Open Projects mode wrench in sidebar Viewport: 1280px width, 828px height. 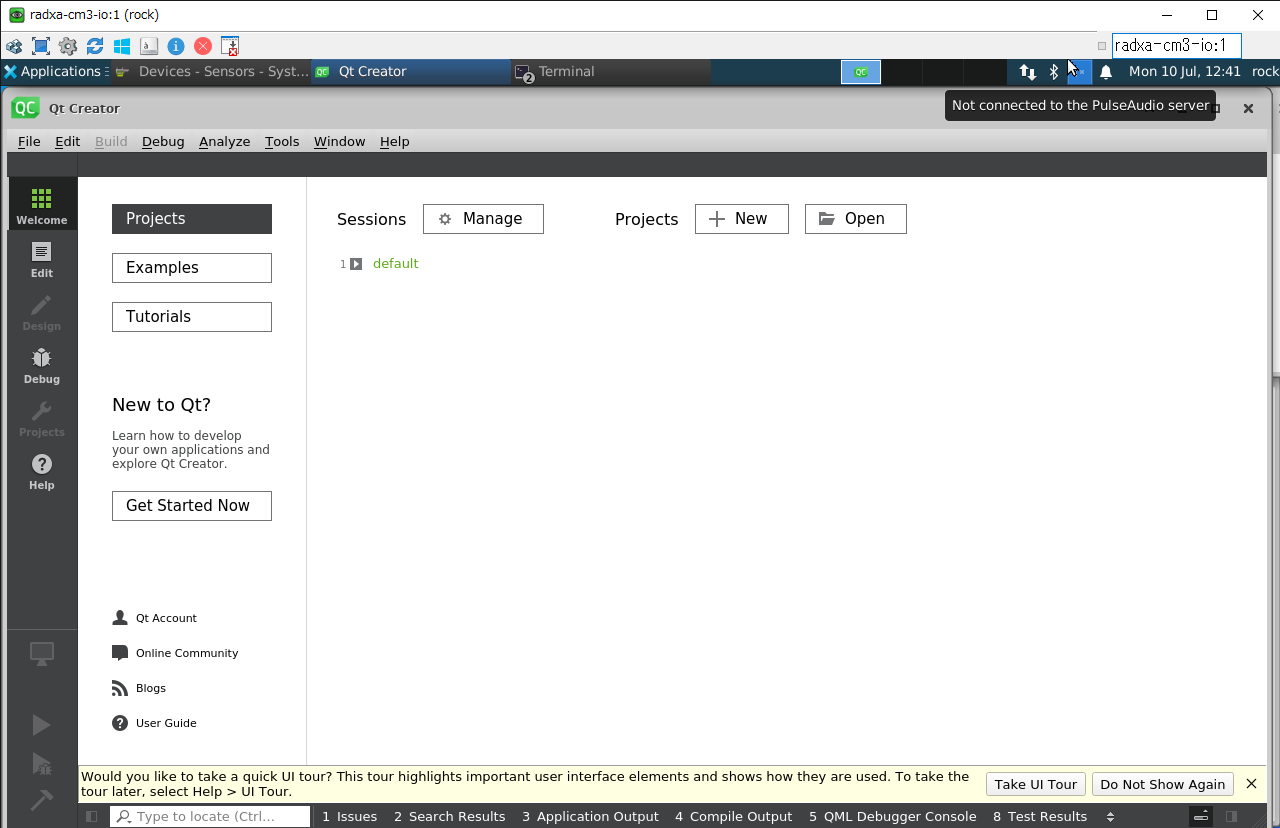pyautogui.click(x=41, y=418)
